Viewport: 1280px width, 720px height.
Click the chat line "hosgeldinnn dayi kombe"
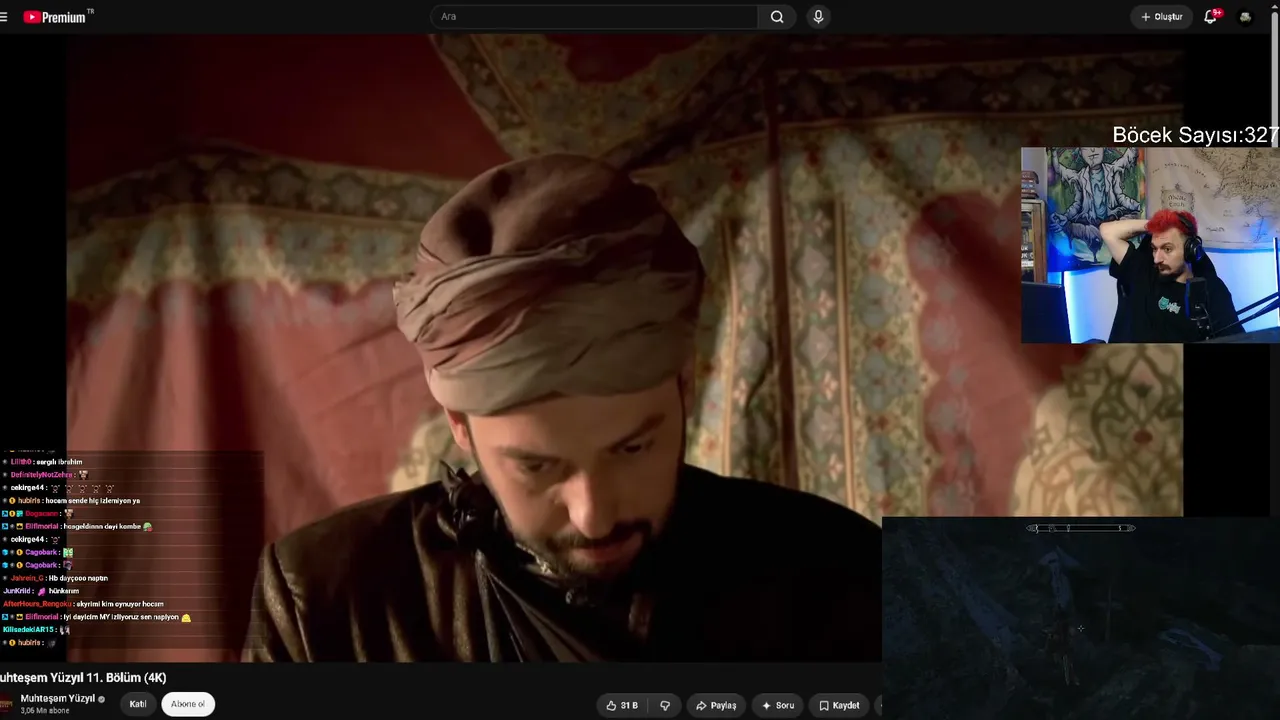point(104,526)
